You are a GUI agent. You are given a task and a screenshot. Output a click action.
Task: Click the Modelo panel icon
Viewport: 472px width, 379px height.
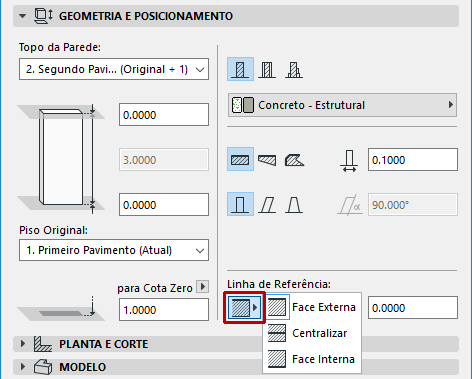point(43,367)
